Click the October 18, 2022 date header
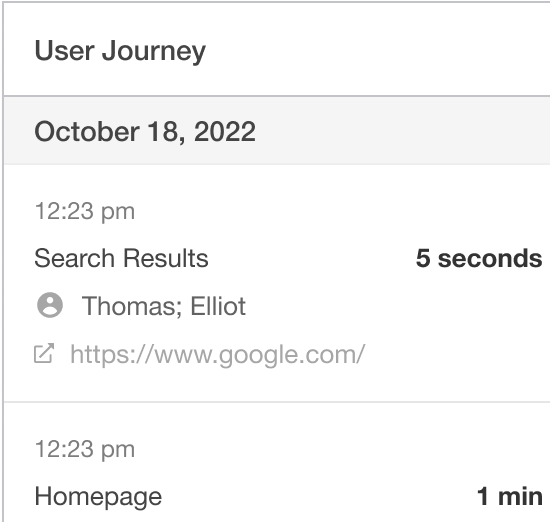The width and height of the screenshot is (550, 522). pos(145,131)
